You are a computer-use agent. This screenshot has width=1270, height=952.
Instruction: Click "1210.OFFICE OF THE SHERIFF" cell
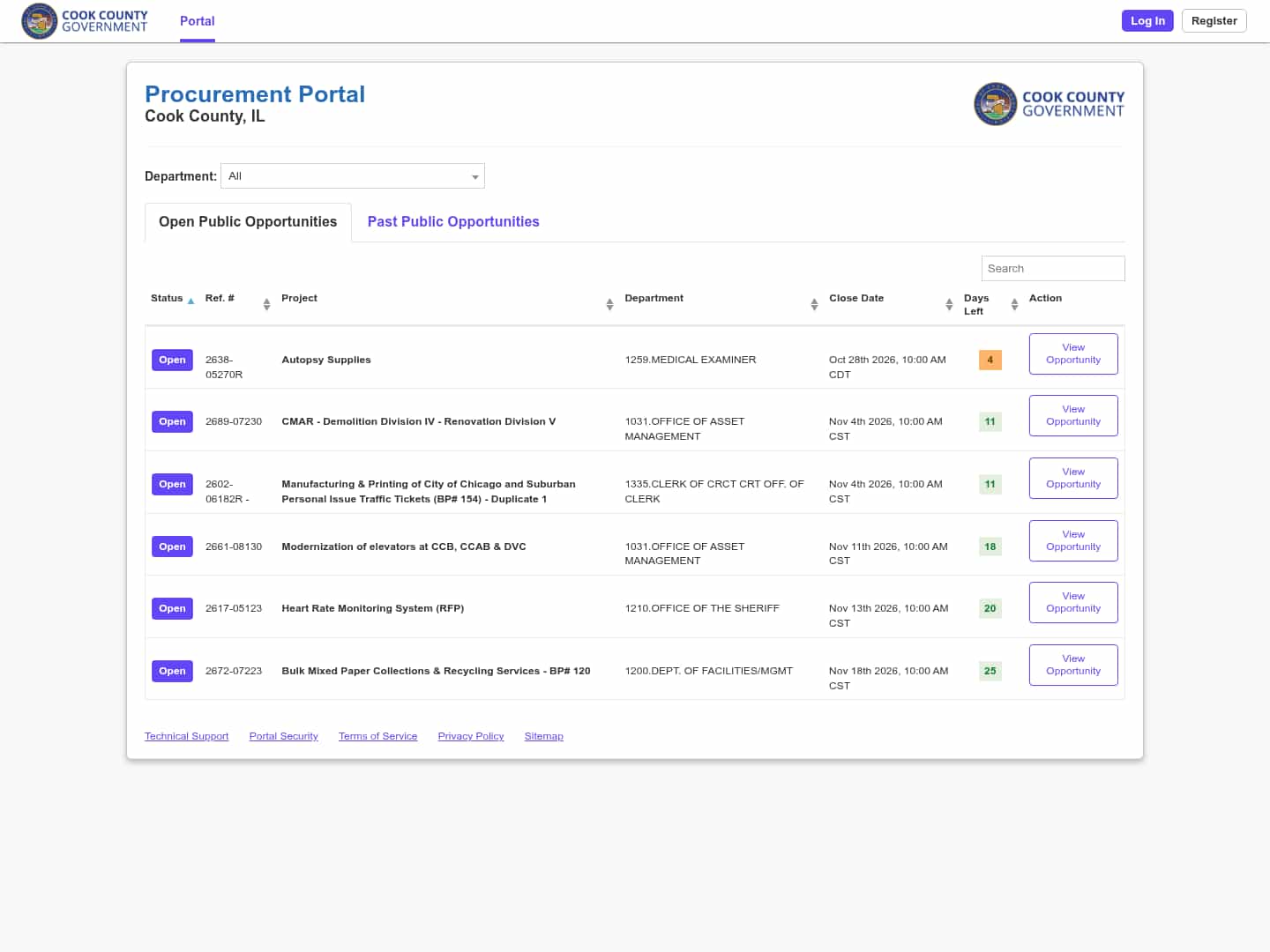pyautogui.click(x=702, y=608)
